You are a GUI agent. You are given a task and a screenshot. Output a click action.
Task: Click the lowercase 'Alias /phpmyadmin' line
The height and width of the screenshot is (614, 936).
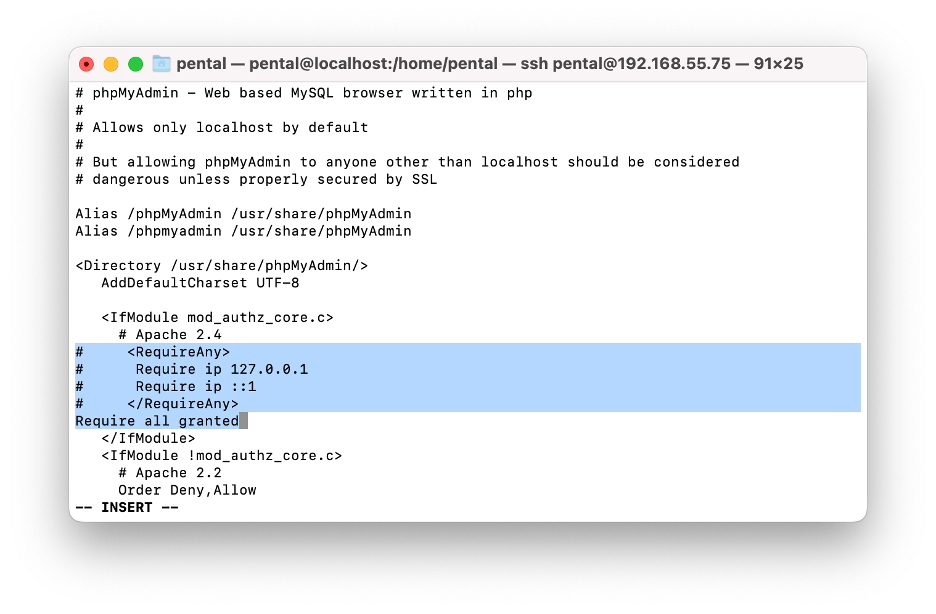click(x=244, y=231)
